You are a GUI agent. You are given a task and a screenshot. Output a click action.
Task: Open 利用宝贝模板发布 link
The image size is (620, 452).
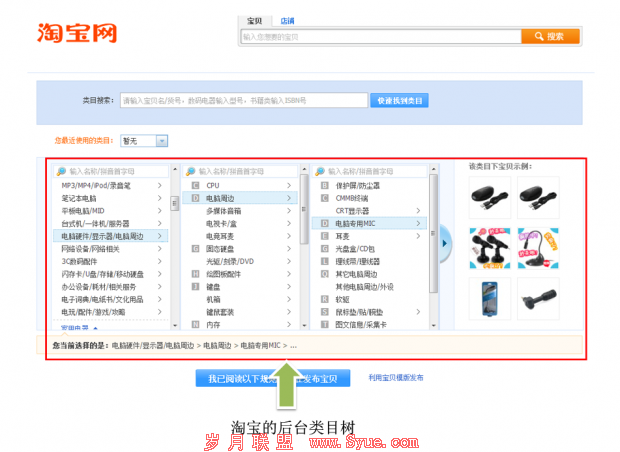(x=396, y=378)
